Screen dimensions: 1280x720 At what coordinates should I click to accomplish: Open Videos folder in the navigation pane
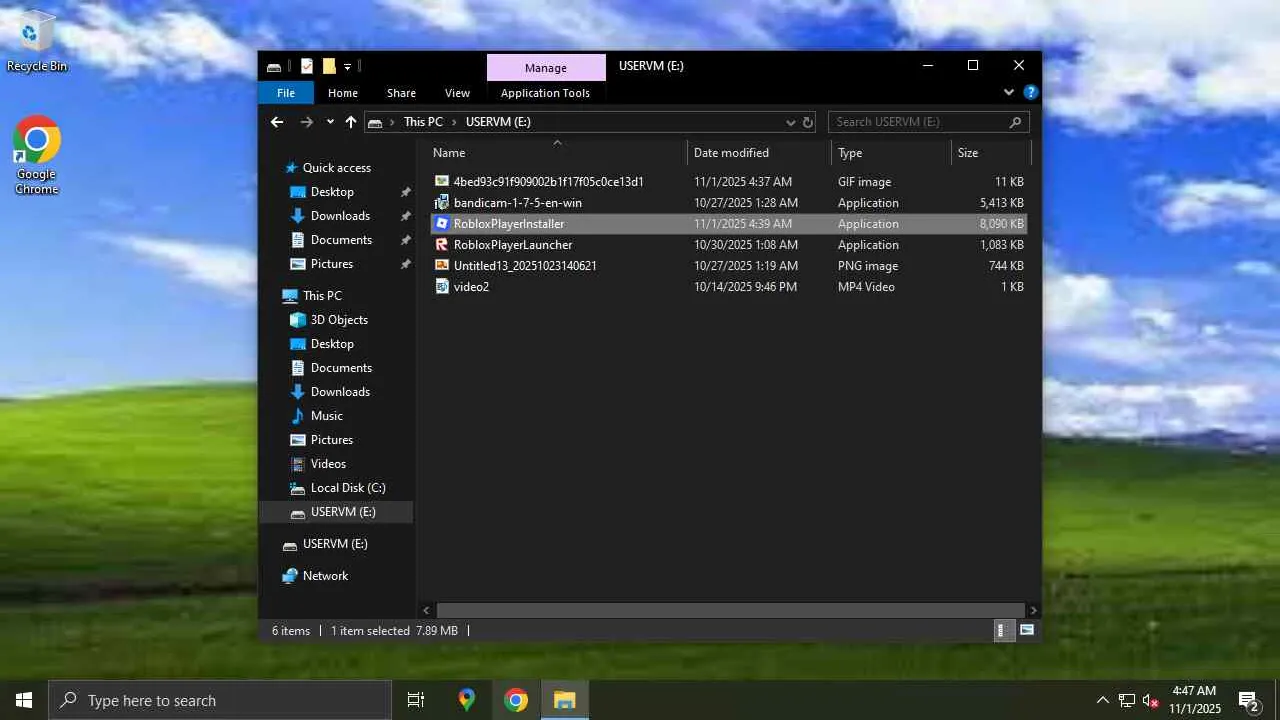(x=328, y=464)
